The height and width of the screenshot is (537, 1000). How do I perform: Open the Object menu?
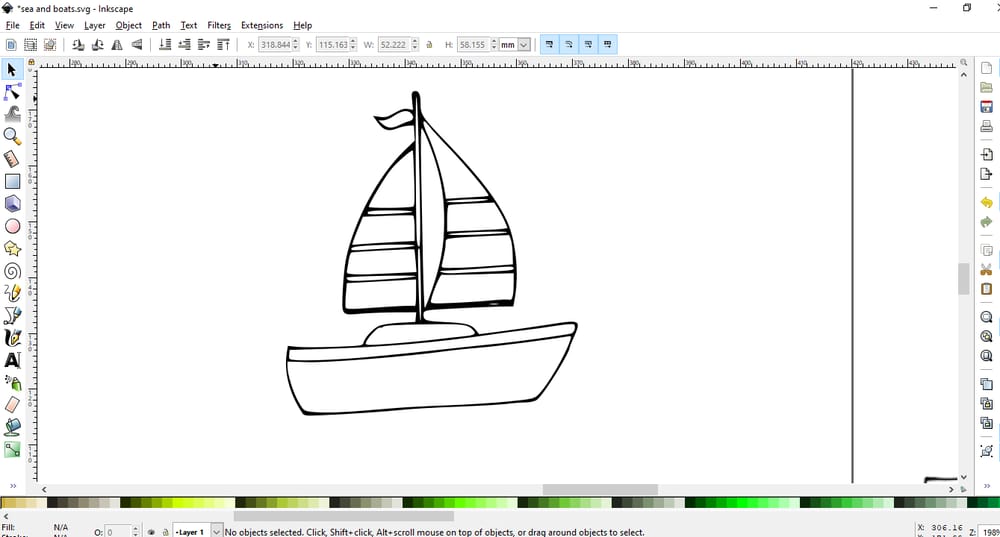[128, 25]
